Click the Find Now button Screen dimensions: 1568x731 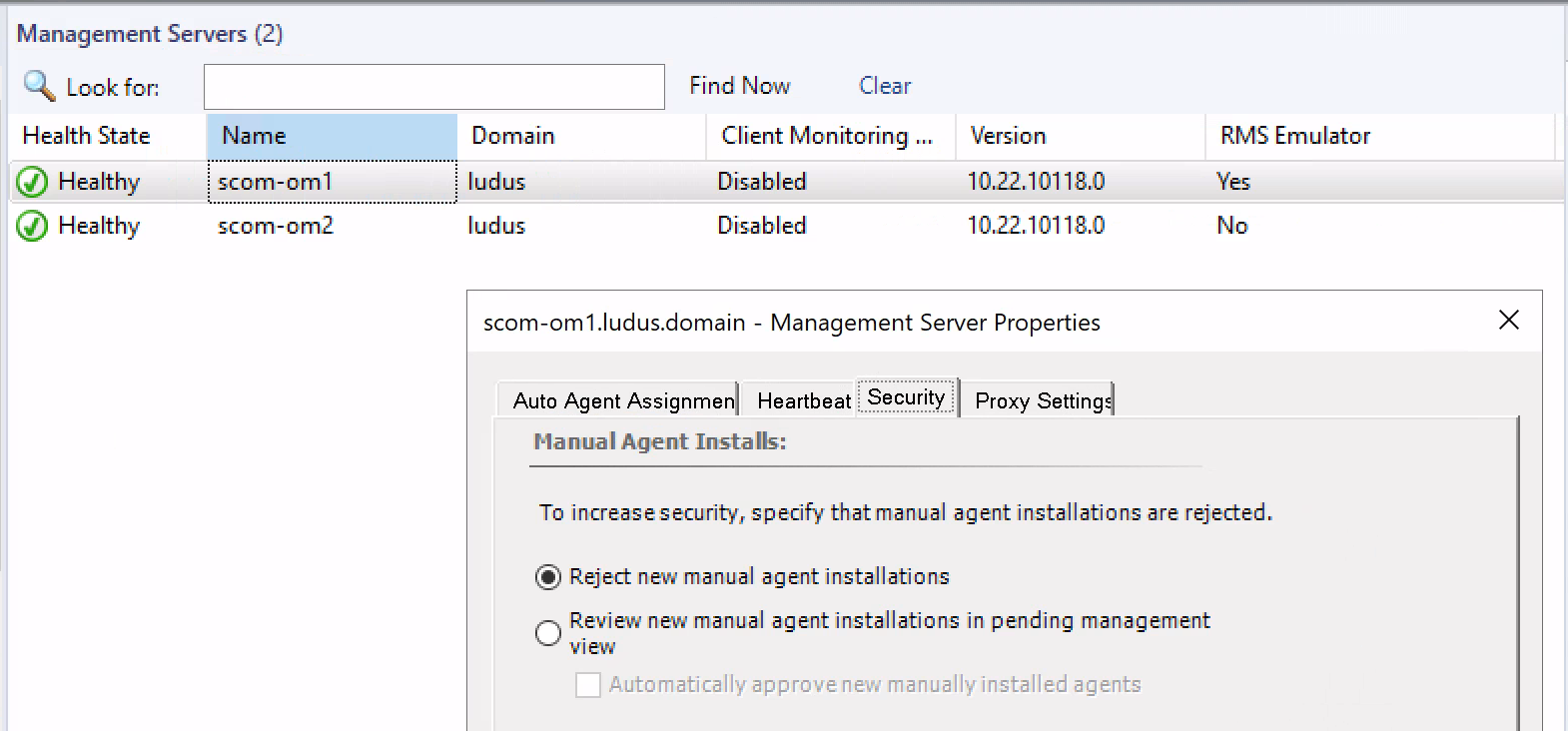[739, 86]
